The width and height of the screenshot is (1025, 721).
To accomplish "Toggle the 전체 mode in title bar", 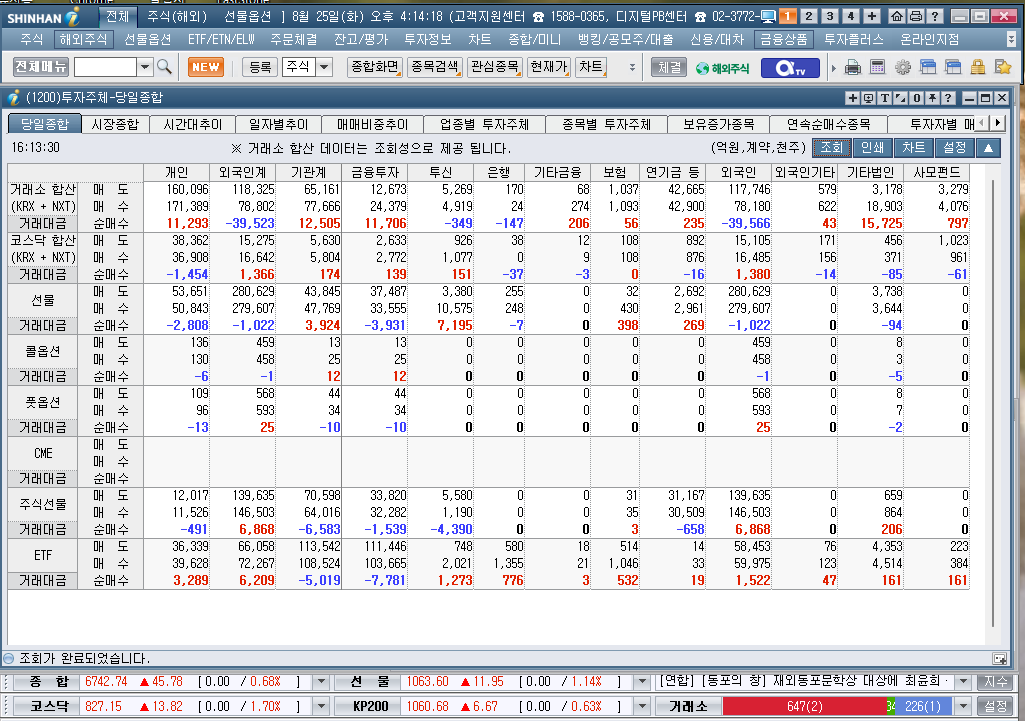I will 118,16.
